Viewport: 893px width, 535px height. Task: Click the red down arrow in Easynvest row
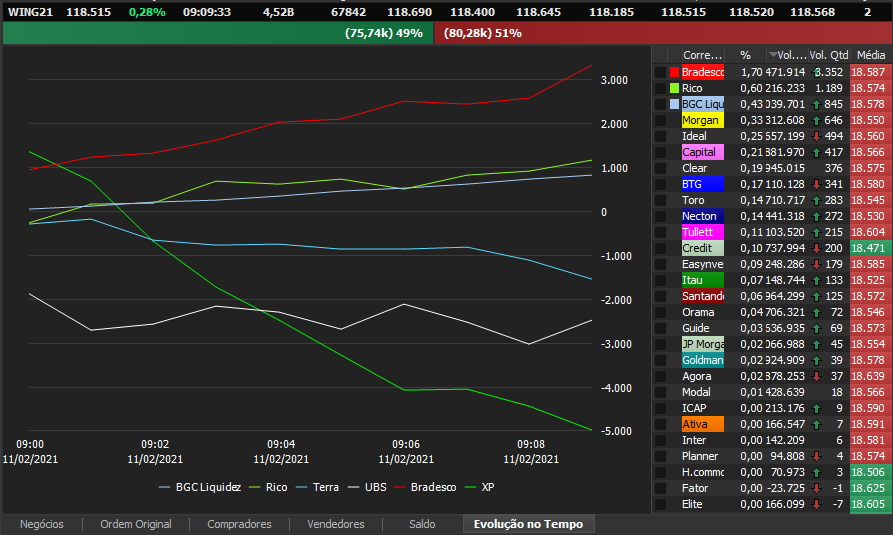tap(816, 264)
